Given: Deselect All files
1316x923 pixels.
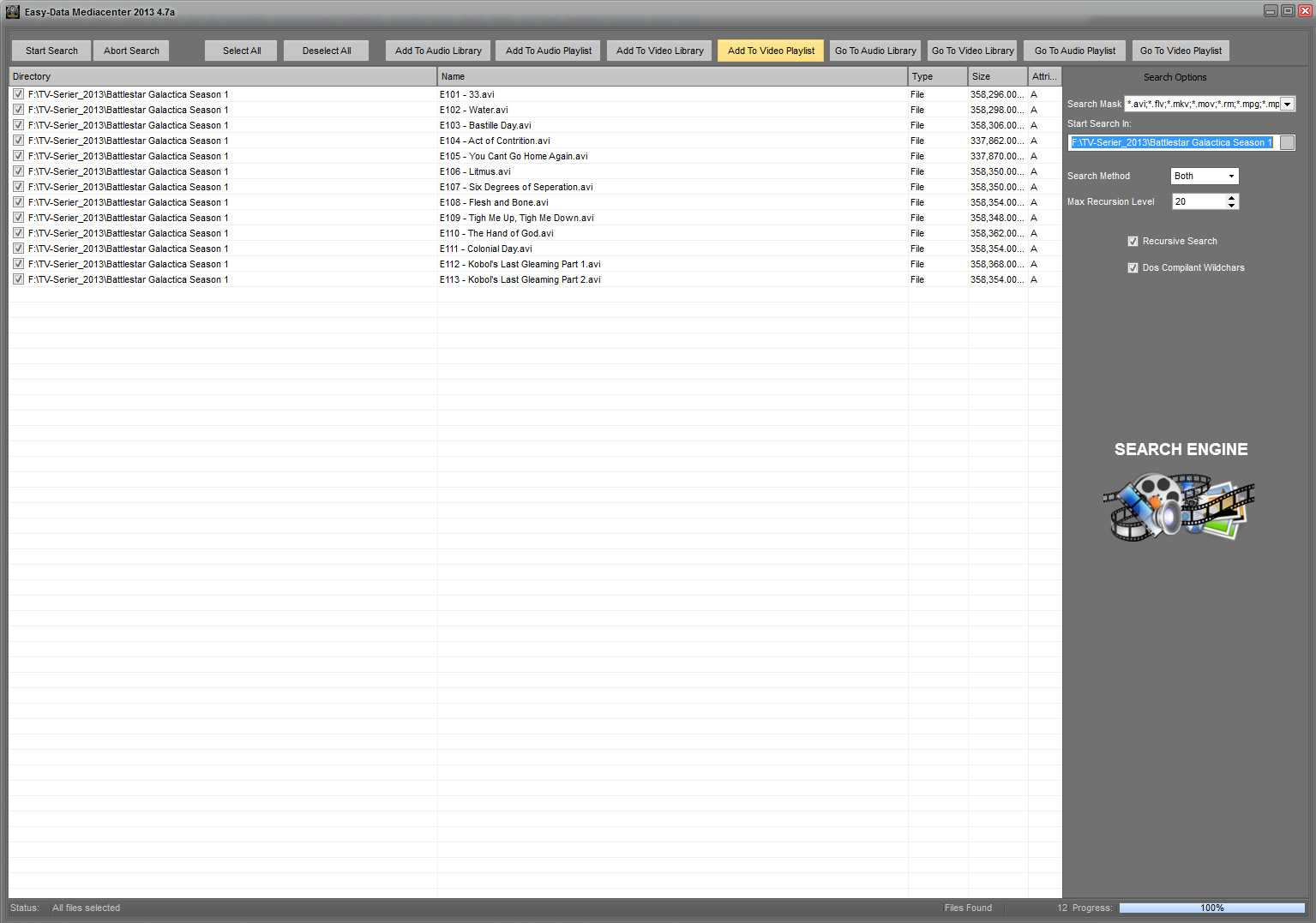Looking at the screenshot, I should (326, 51).
